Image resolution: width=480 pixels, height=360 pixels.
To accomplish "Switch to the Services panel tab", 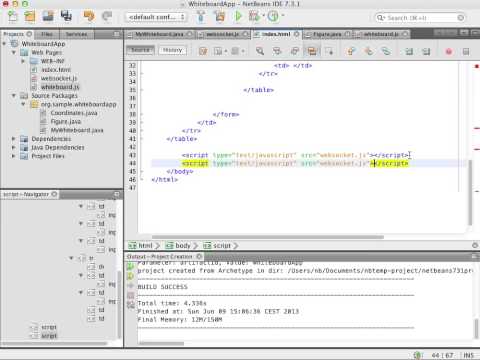I will click(x=76, y=34).
